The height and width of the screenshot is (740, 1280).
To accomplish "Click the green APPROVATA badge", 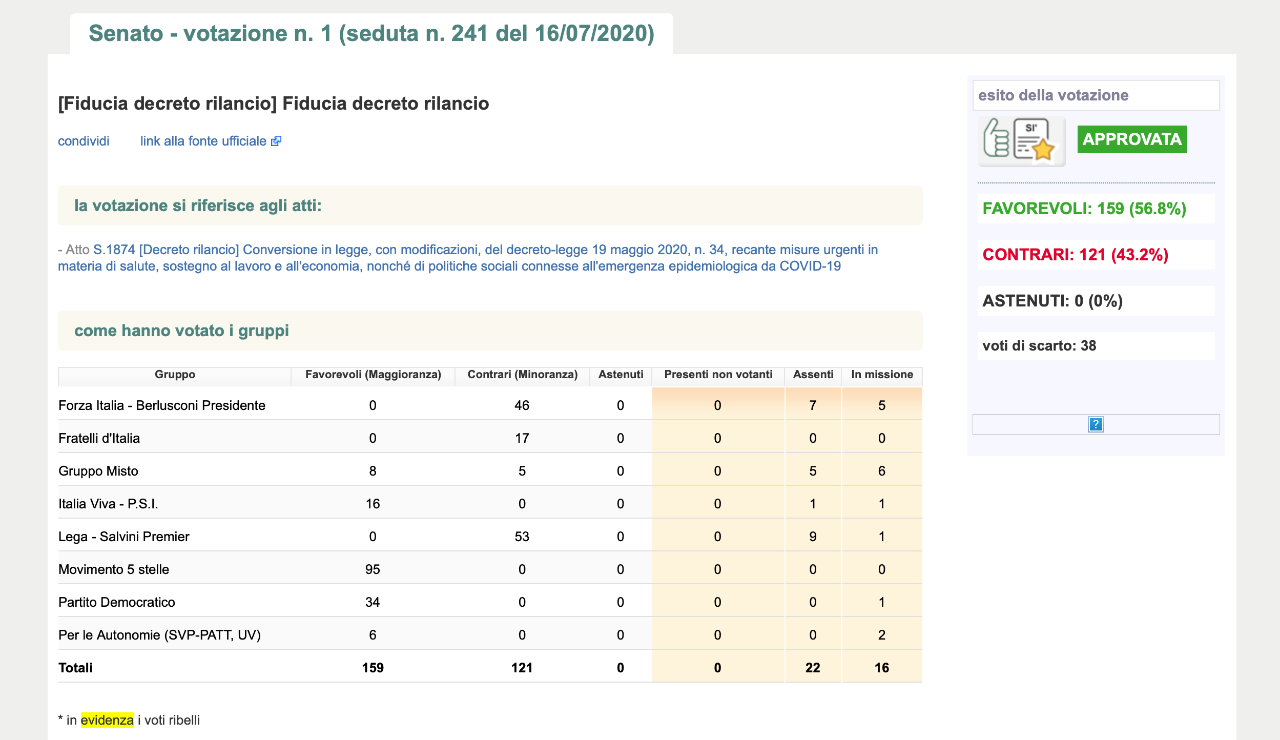I will 1131,140.
